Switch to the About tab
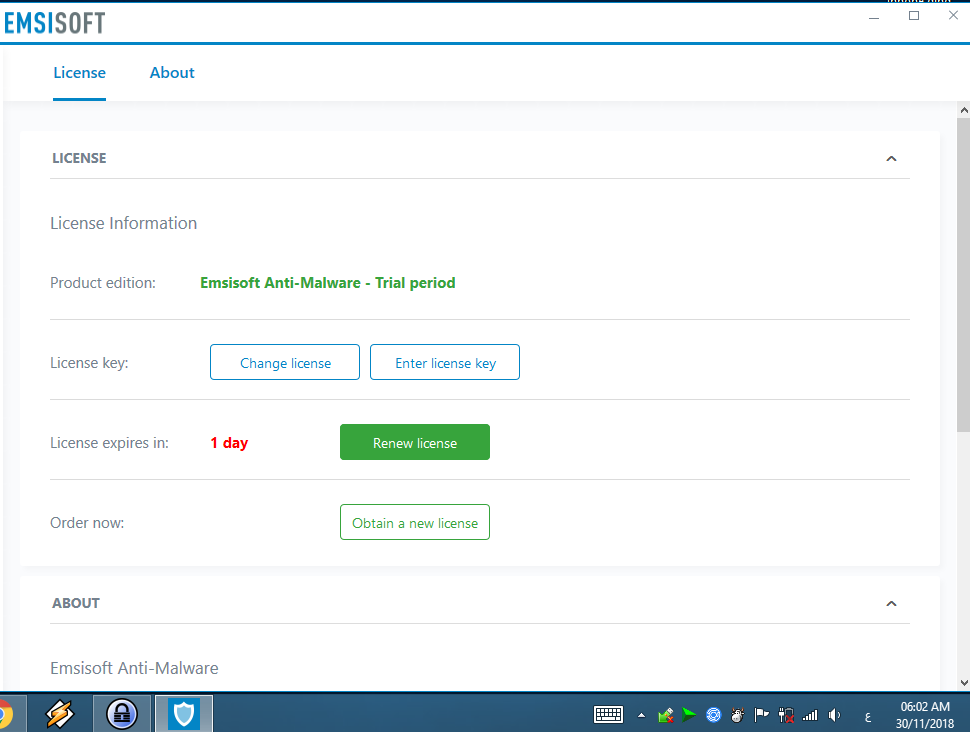 coord(172,72)
